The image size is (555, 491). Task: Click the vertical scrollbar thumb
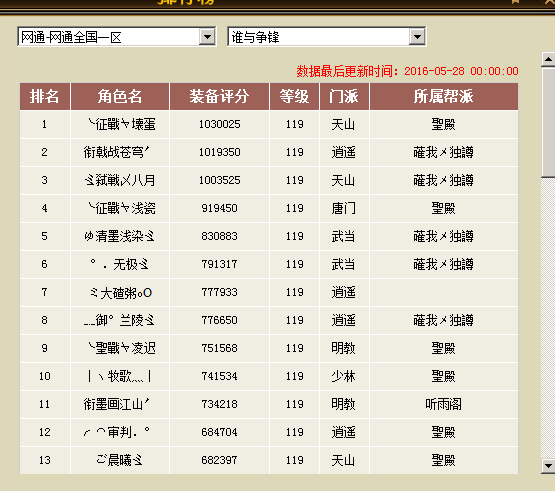(x=548, y=122)
